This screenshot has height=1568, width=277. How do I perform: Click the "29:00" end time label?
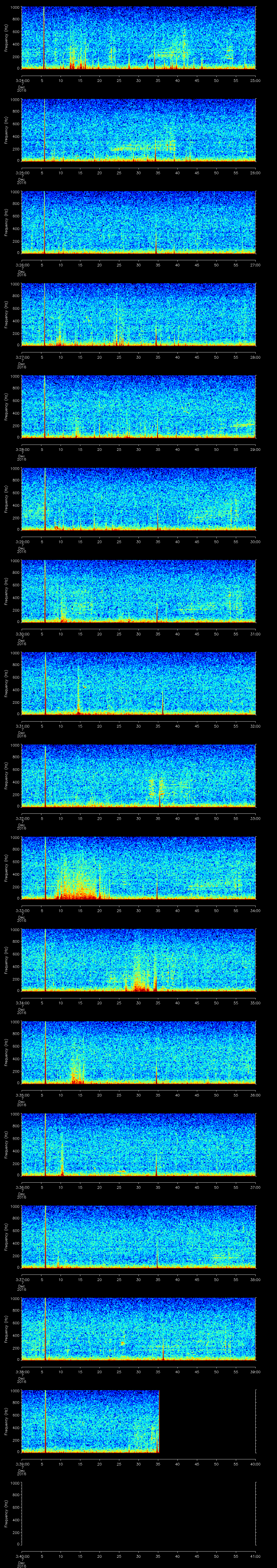pyautogui.click(x=255, y=449)
